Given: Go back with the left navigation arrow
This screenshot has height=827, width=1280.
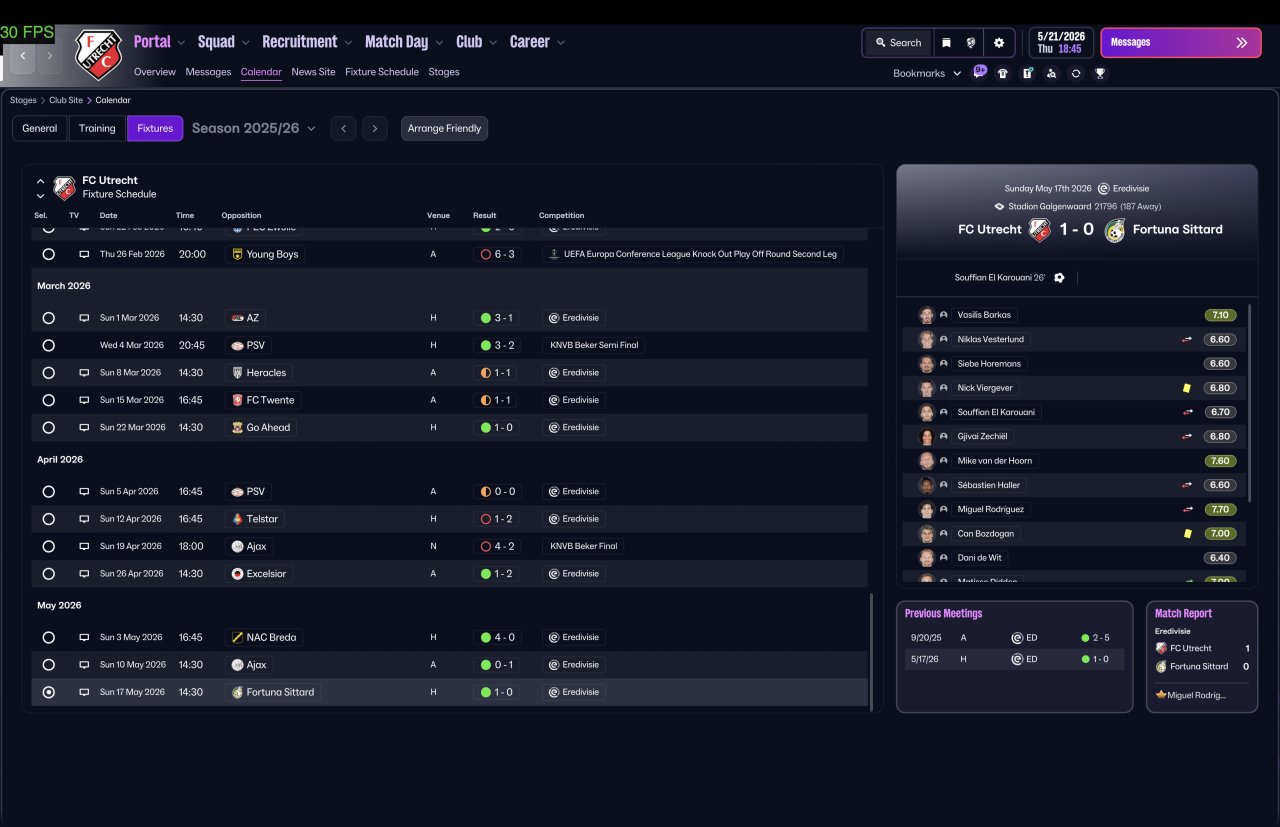Looking at the screenshot, I should pos(23,57).
